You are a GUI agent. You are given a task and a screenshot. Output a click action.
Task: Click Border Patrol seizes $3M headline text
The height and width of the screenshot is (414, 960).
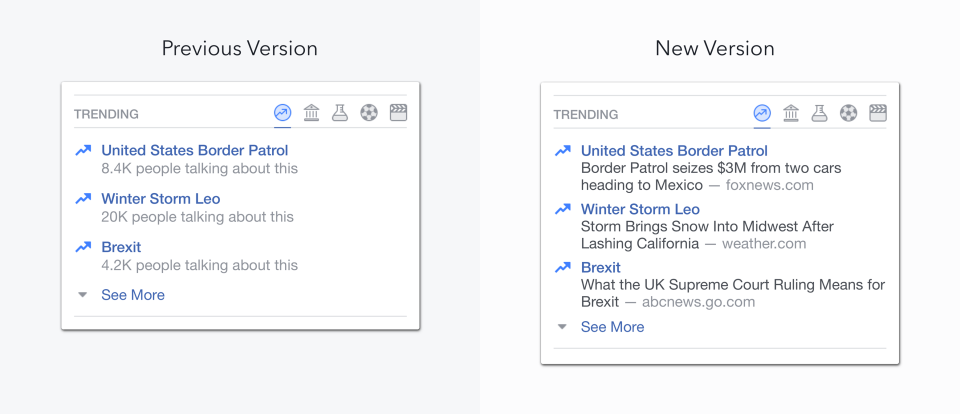(x=710, y=168)
